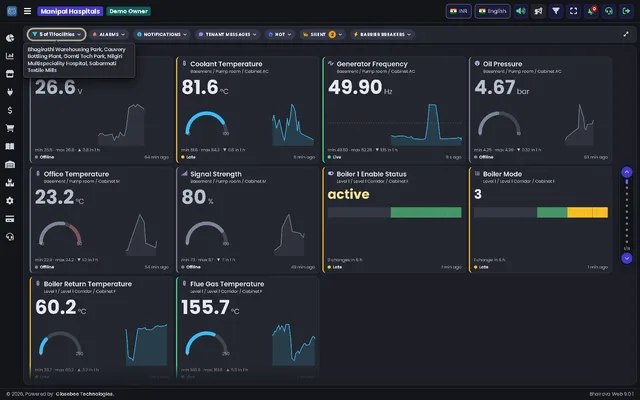Click the Boiler Mode status timeline bar
Screen dimensions: 640x400
[x=540, y=212]
